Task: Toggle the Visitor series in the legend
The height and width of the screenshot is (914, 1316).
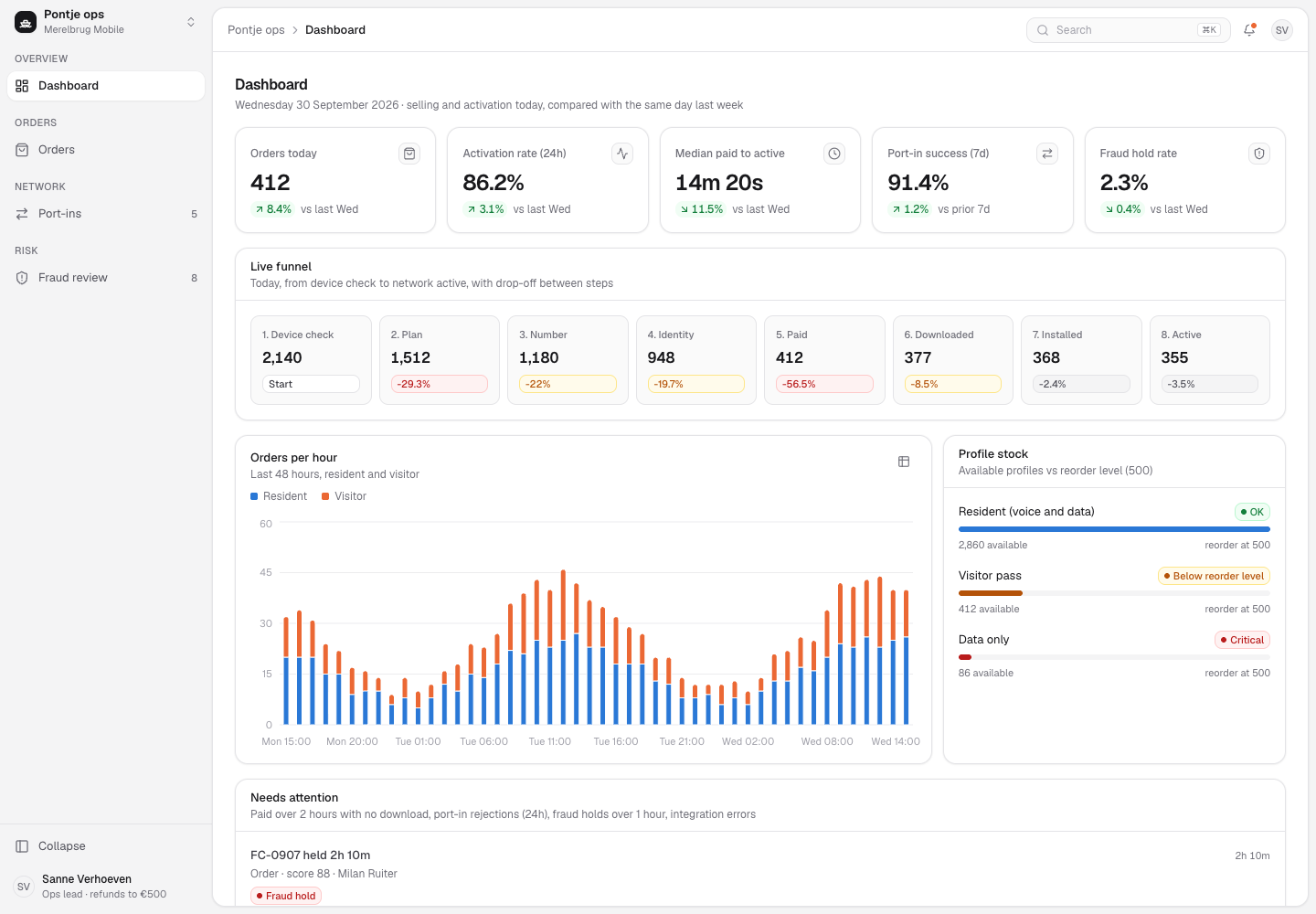Action: (344, 496)
